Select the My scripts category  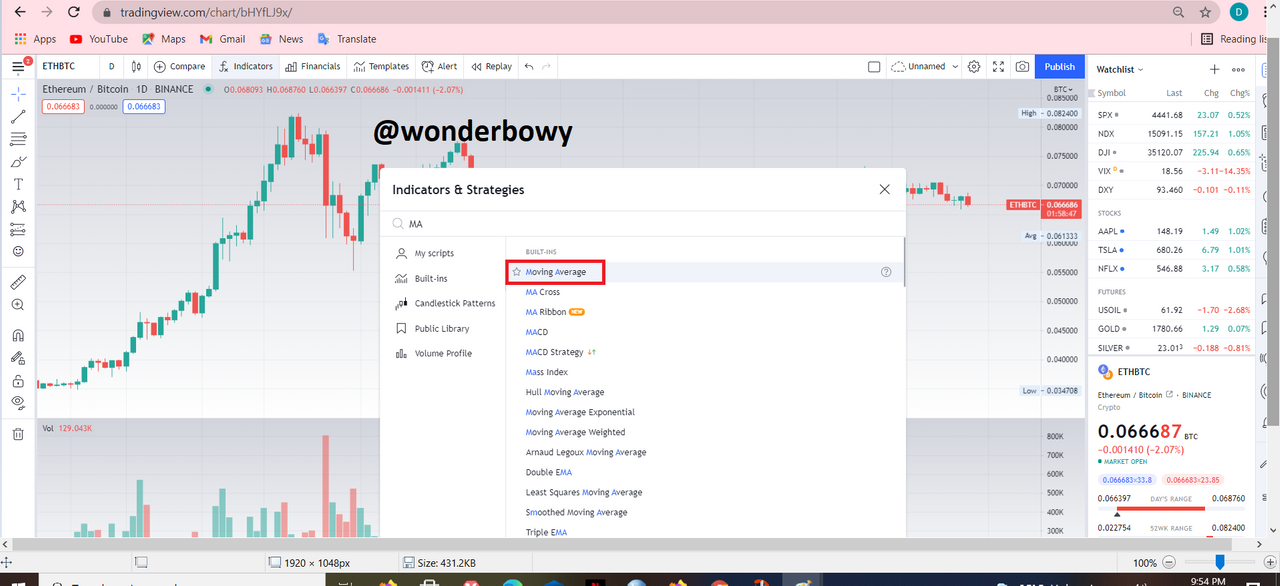pos(434,253)
